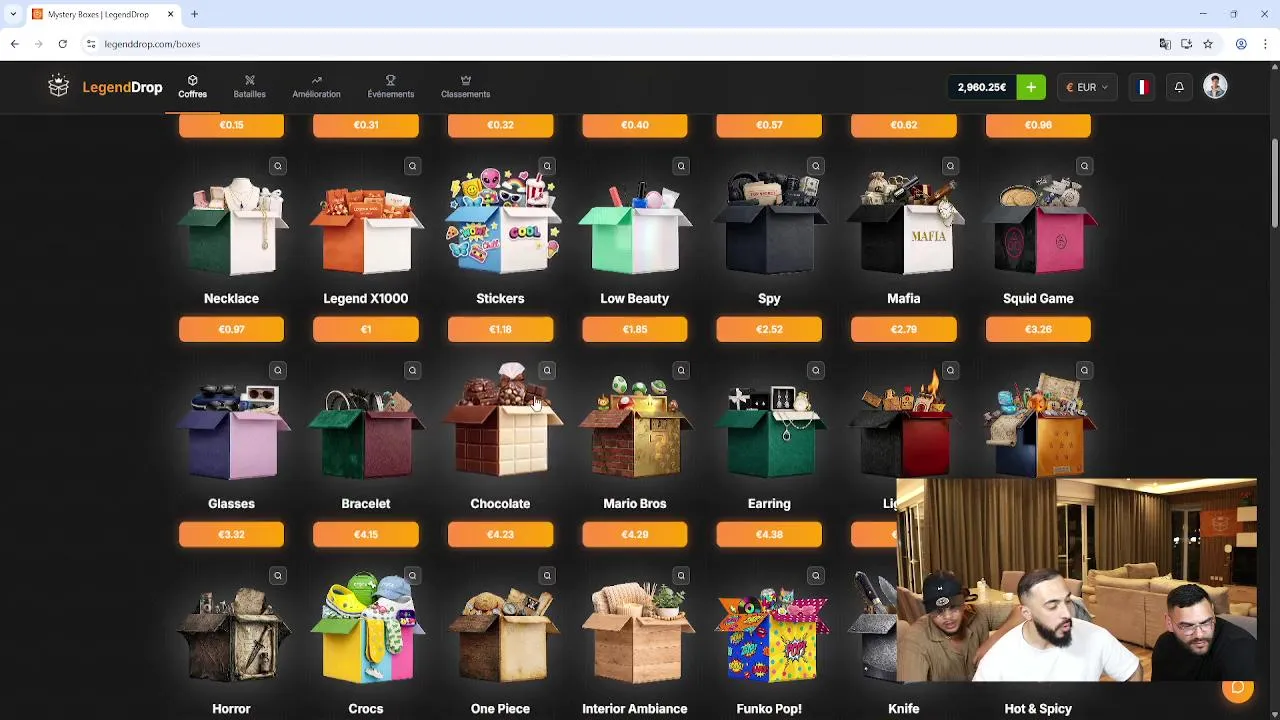Open the user profile avatar
This screenshot has height=720, width=1280.
(1215, 87)
